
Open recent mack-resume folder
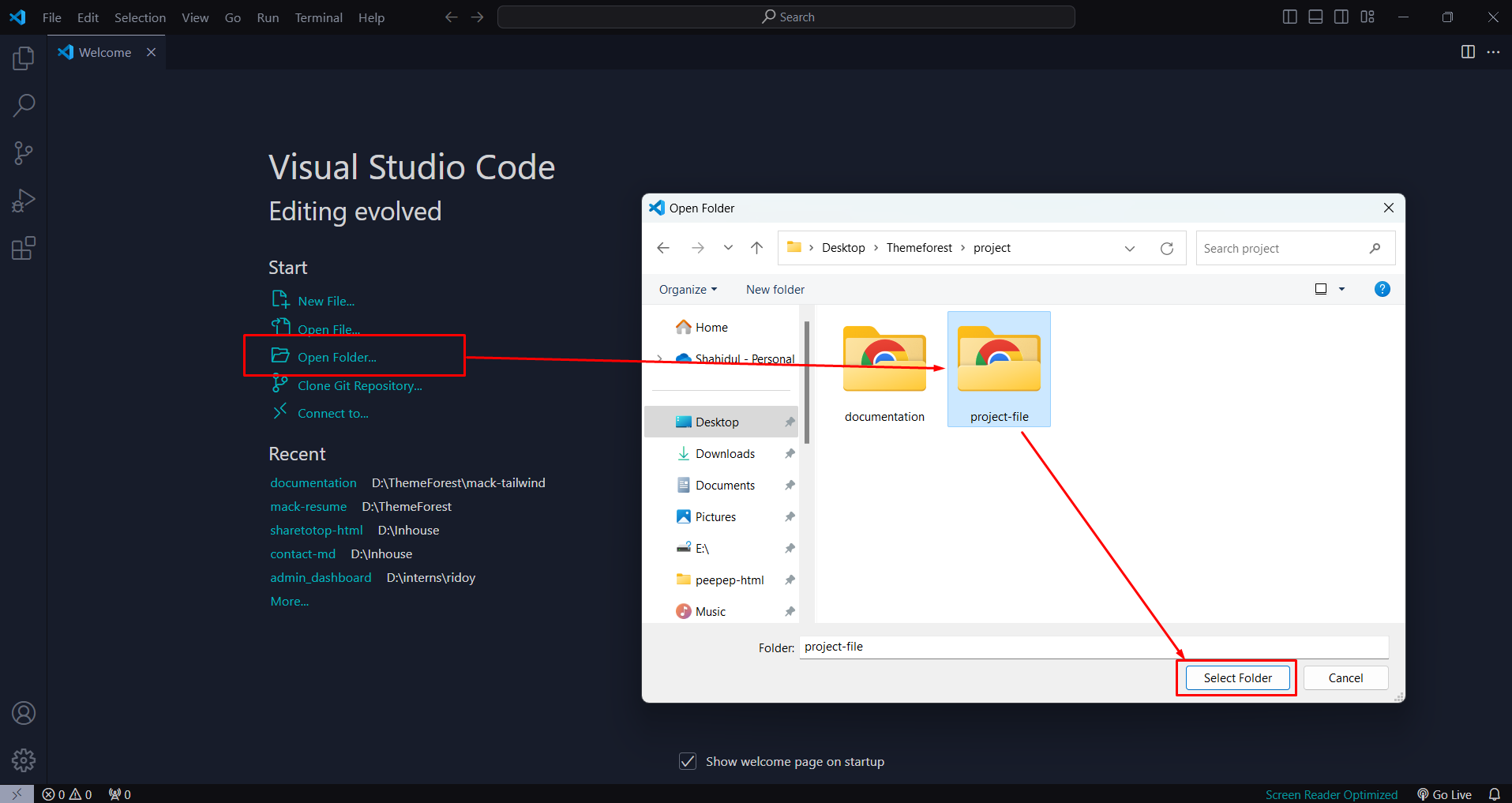pyautogui.click(x=309, y=507)
